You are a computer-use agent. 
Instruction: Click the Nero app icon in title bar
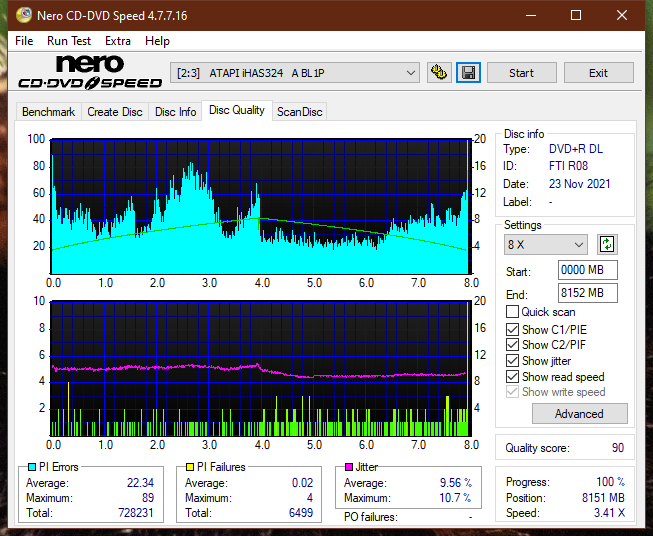pos(24,15)
